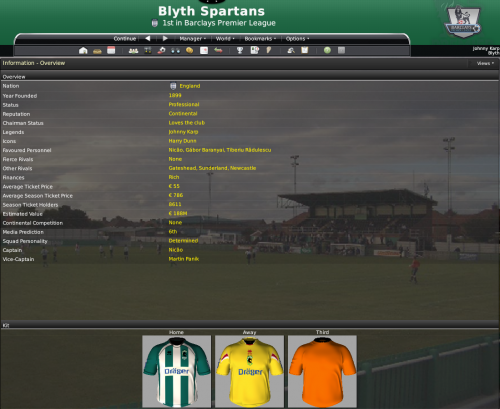This screenshot has width=500, height=409.
Task: Select the orange Third kit thumbnail
Action: 322,371
